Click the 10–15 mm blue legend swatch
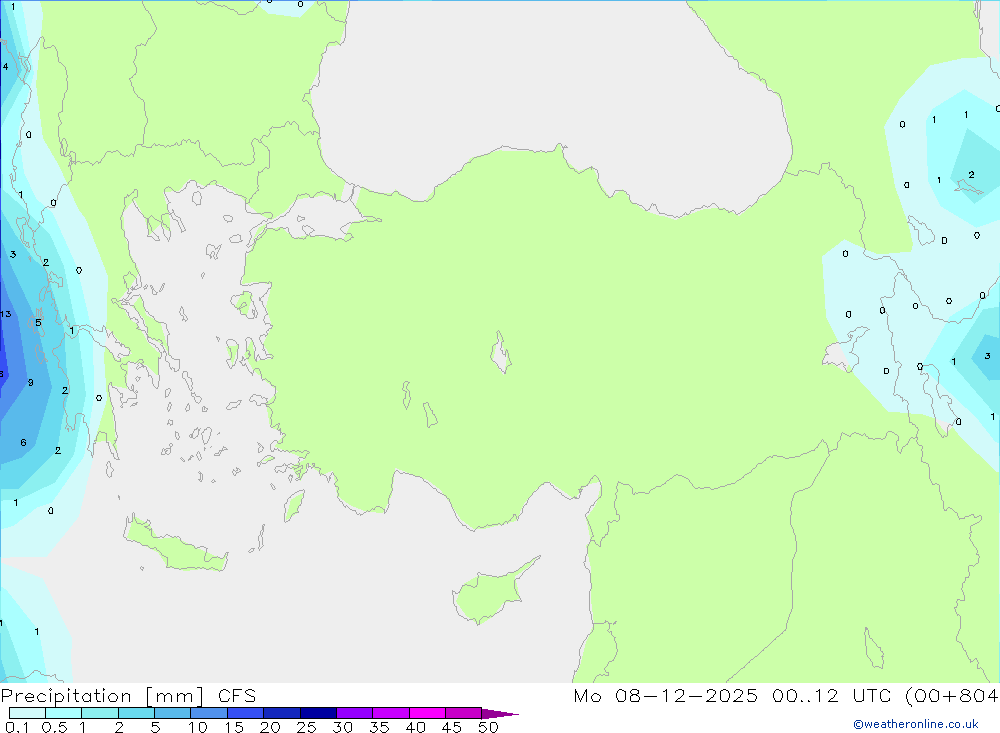Screen dimensions: 1000x733 (x=209, y=713)
